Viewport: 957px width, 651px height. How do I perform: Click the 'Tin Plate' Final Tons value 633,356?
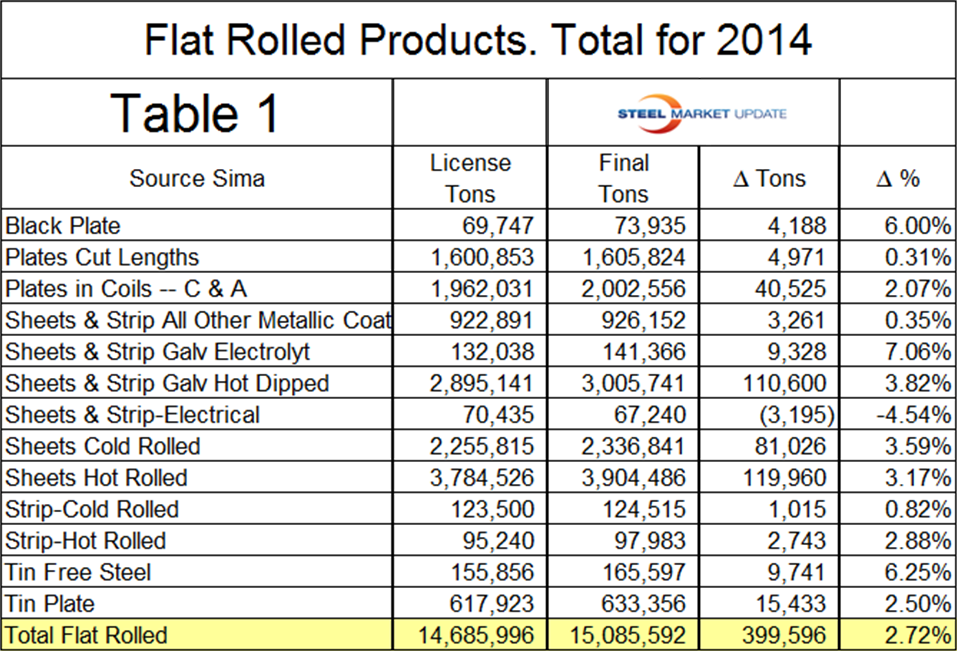[x=644, y=603]
